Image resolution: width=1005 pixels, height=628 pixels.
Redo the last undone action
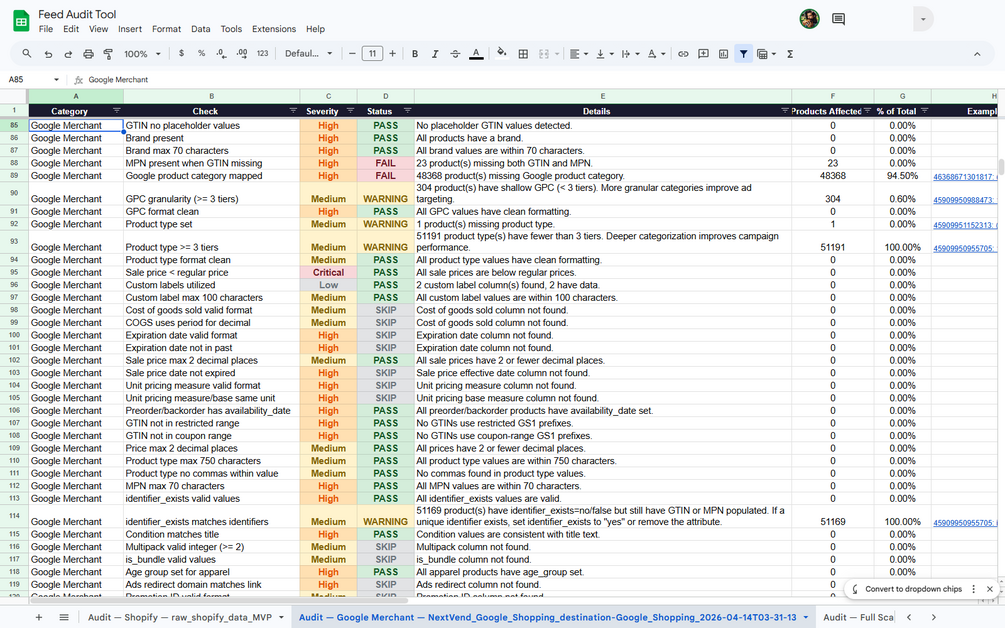68,54
